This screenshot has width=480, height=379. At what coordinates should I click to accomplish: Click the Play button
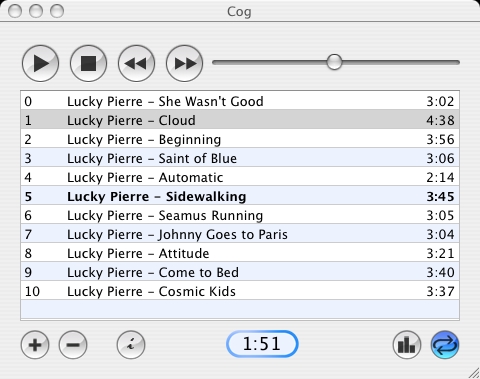(x=40, y=63)
